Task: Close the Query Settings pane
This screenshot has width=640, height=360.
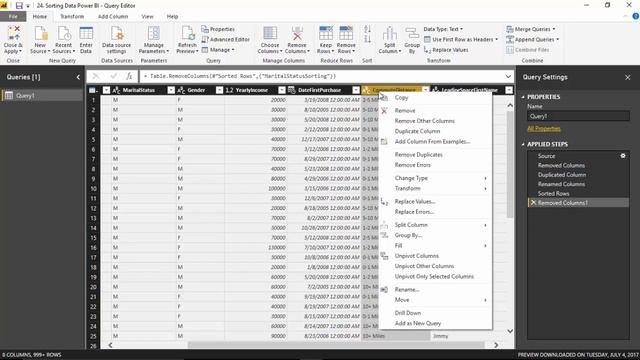Action: [627, 77]
